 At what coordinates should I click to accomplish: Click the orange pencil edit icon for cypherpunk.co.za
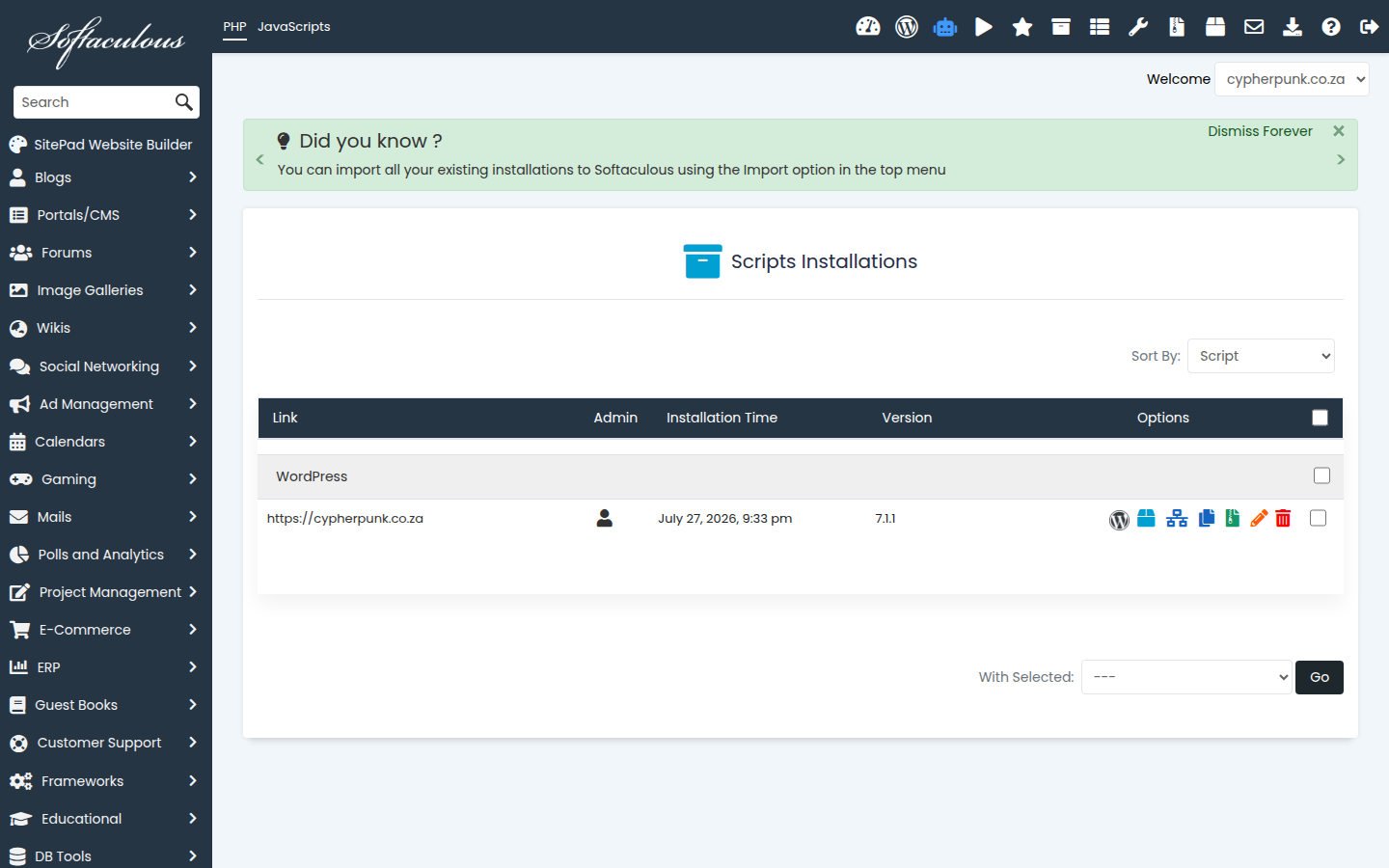(1259, 519)
